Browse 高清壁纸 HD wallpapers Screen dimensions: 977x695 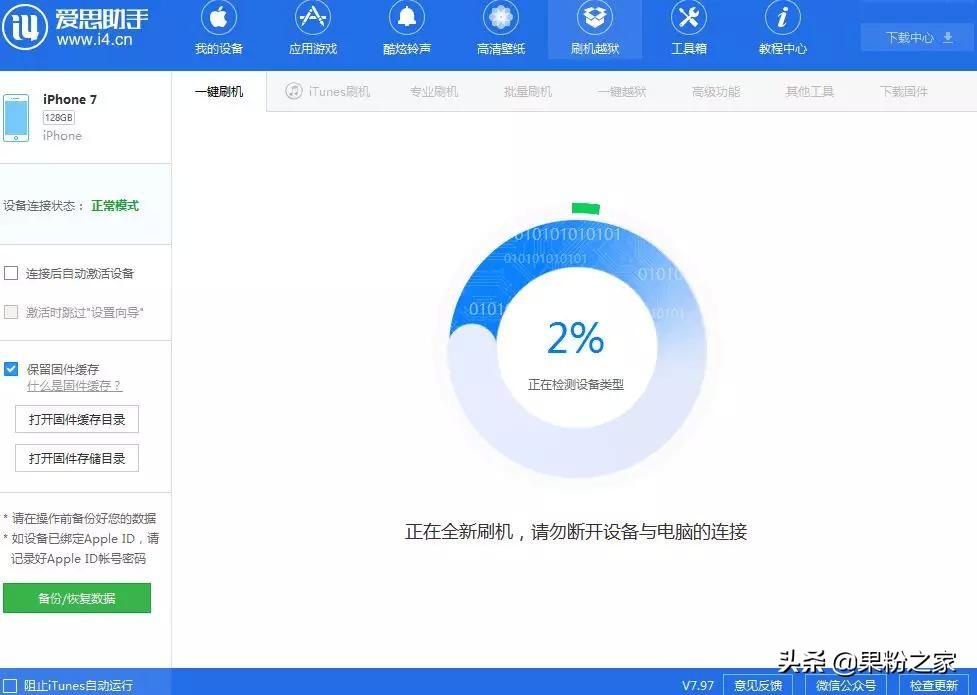pyautogui.click(x=500, y=30)
